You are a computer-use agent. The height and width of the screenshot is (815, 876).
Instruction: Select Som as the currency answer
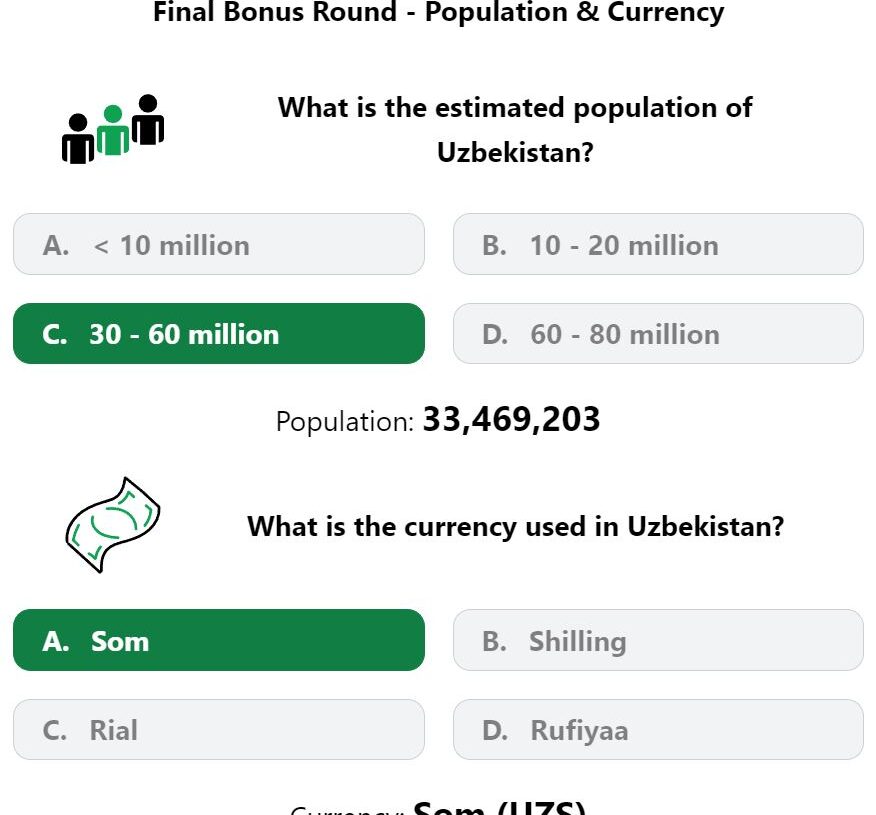[218, 640]
